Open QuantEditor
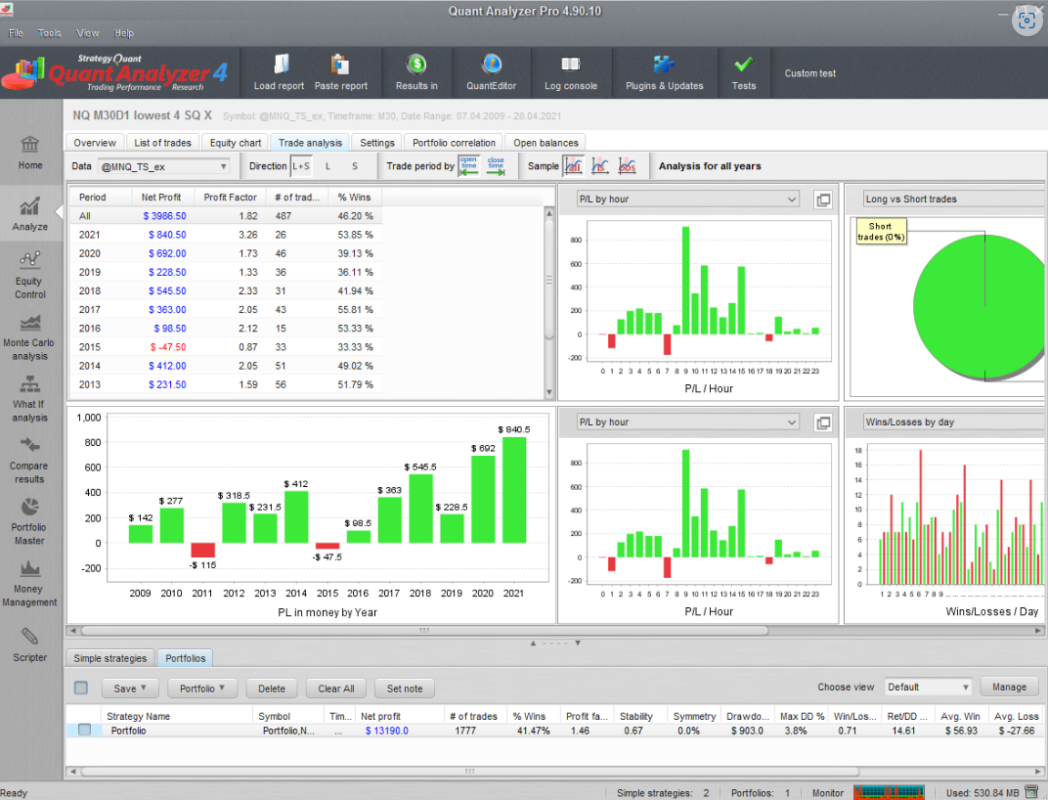This screenshot has width=1048, height=800. (491, 71)
